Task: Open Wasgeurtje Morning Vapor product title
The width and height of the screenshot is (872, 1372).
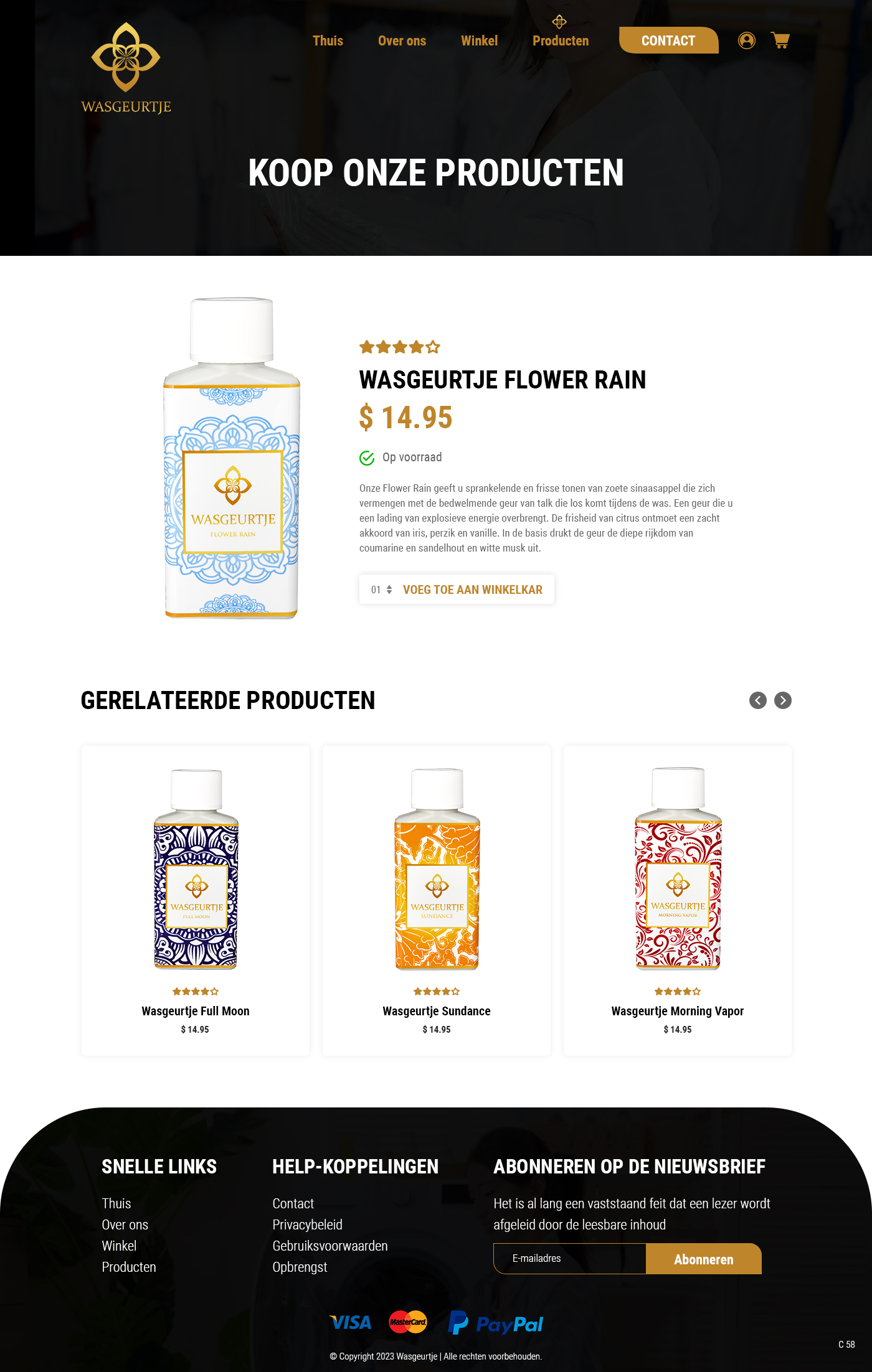Action: tap(678, 1011)
